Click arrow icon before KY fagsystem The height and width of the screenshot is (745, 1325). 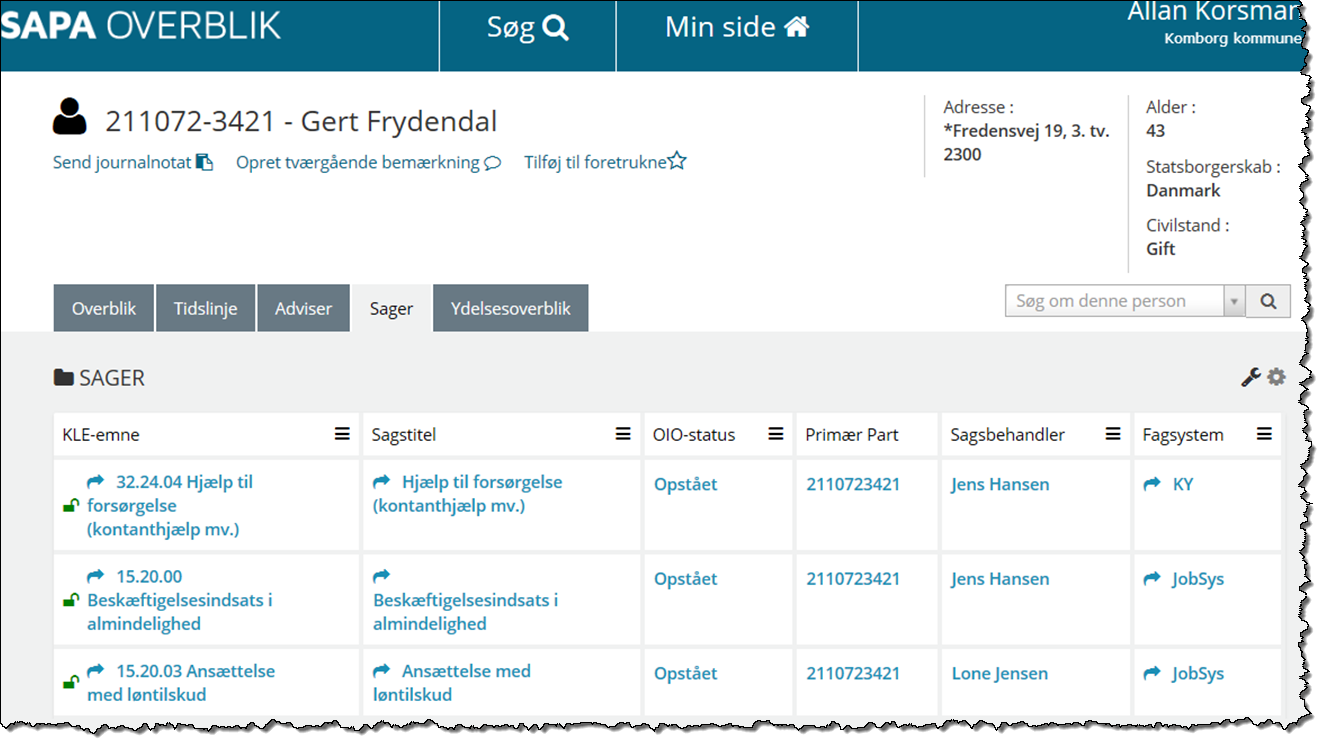(x=1152, y=484)
